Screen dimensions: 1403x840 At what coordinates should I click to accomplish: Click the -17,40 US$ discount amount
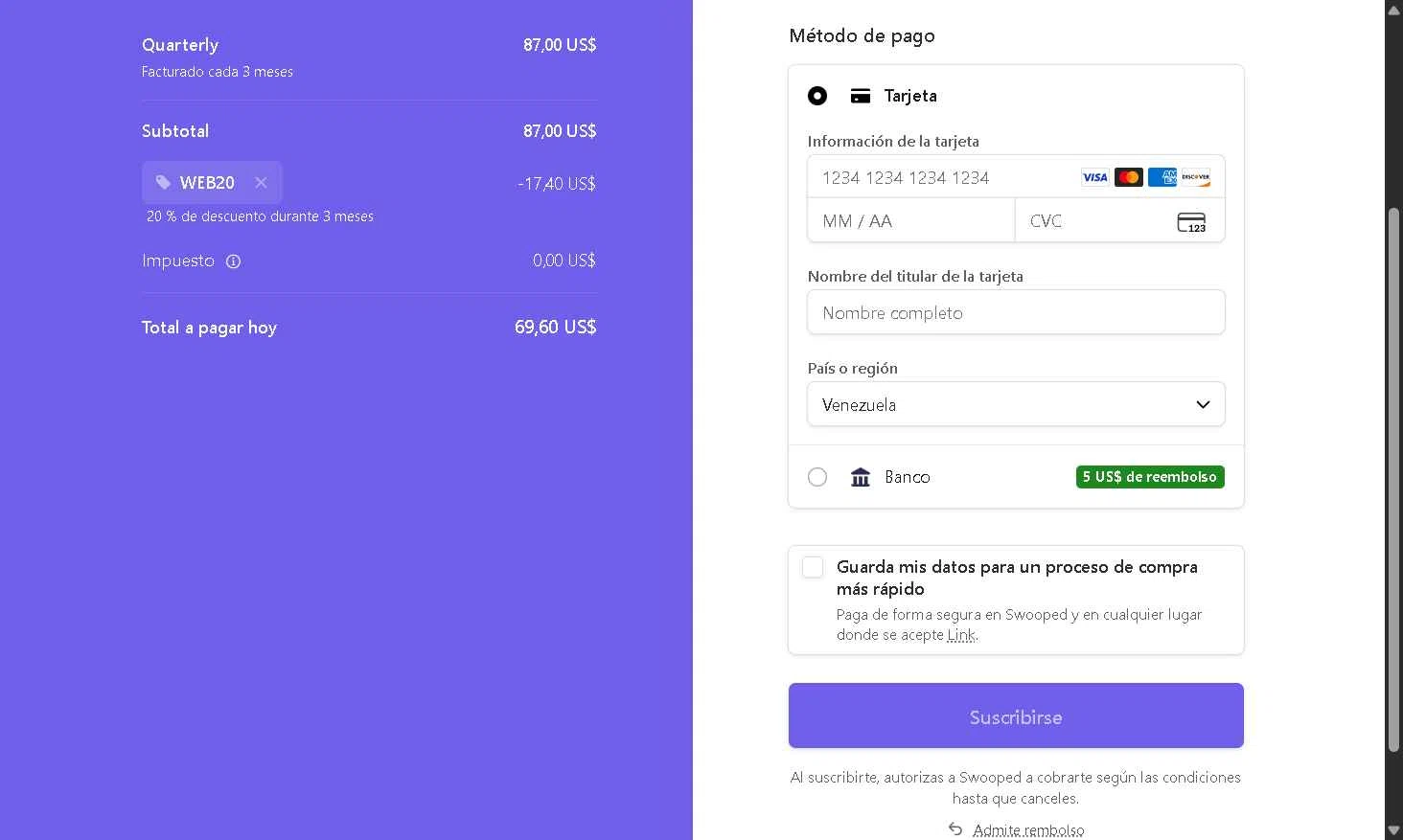(x=556, y=183)
